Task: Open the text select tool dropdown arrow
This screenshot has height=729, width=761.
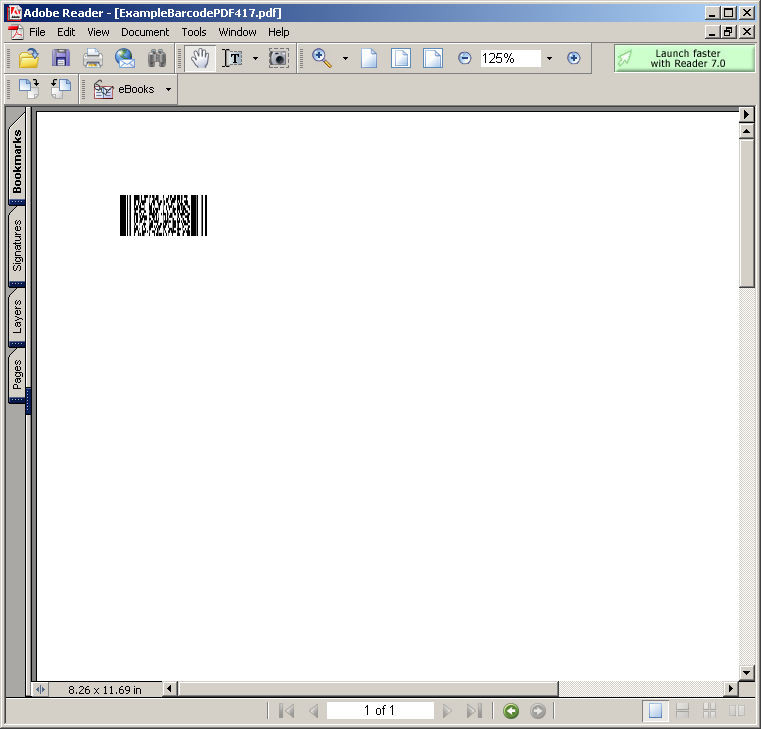Action: tap(255, 58)
